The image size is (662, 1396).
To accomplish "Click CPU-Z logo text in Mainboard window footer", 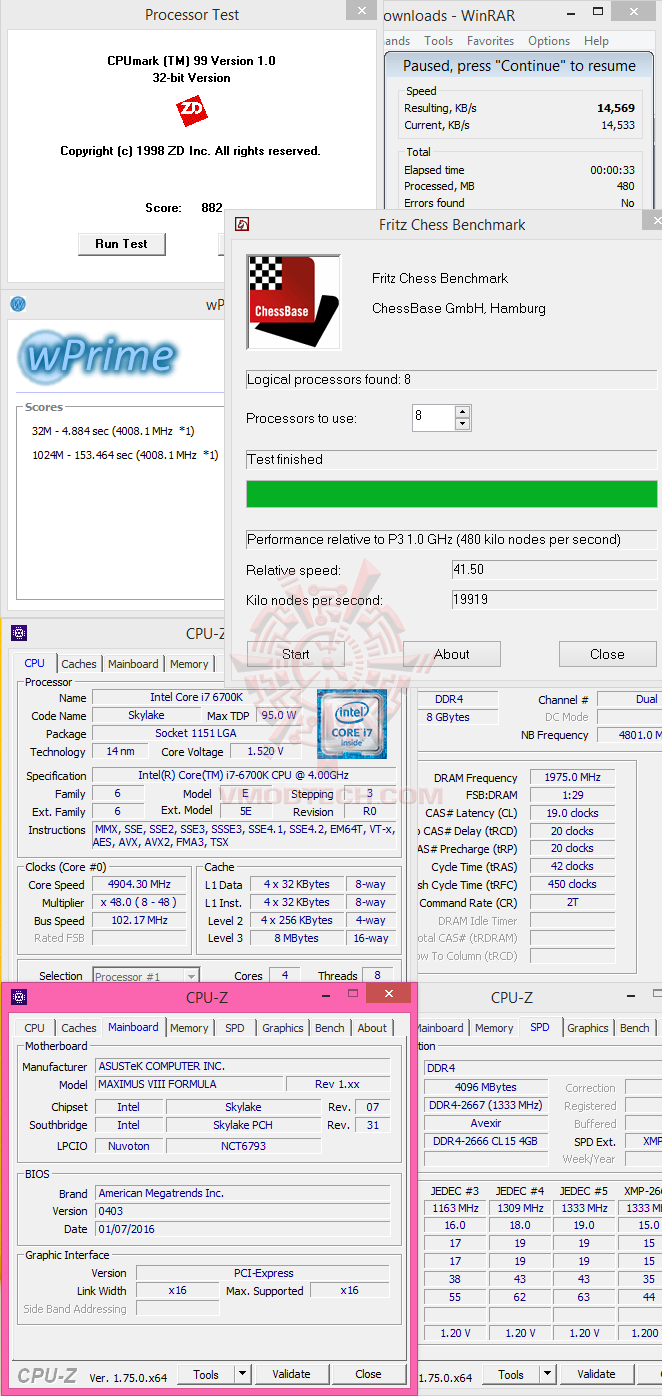I will point(47,1376).
